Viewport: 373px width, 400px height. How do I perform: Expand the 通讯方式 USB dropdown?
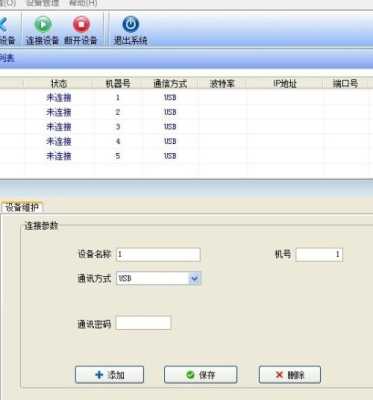(x=194, y=278)
